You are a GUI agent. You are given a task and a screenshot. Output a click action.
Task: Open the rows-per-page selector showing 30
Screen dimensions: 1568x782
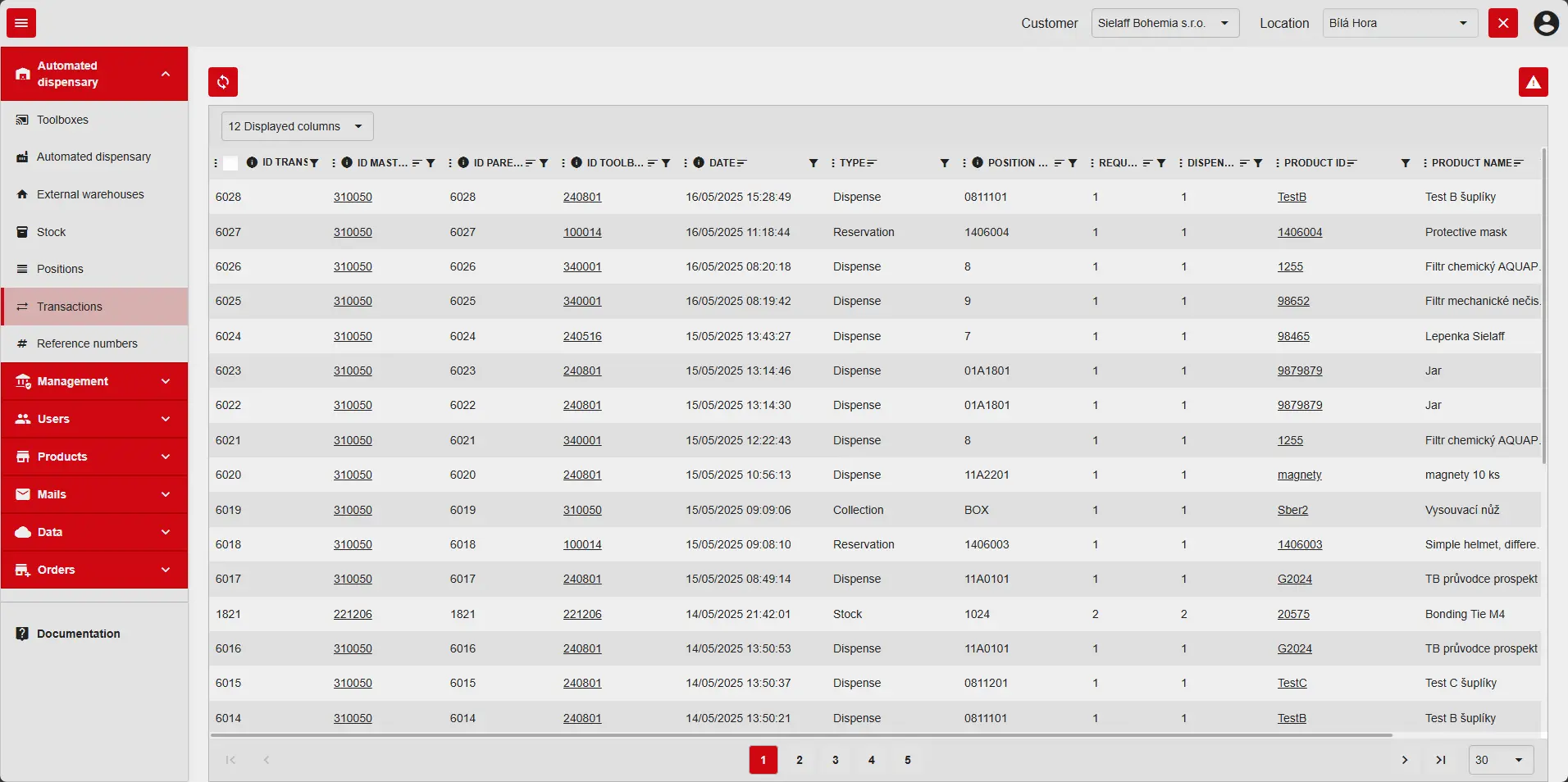click(1500, 760)
